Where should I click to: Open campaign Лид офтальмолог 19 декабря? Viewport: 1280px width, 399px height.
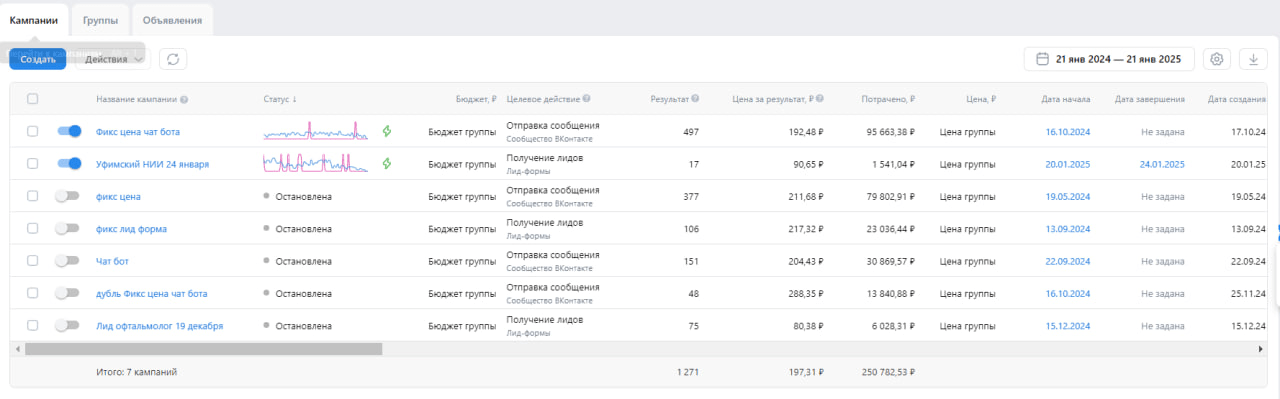pyautogui.click(x=159, y=326)
